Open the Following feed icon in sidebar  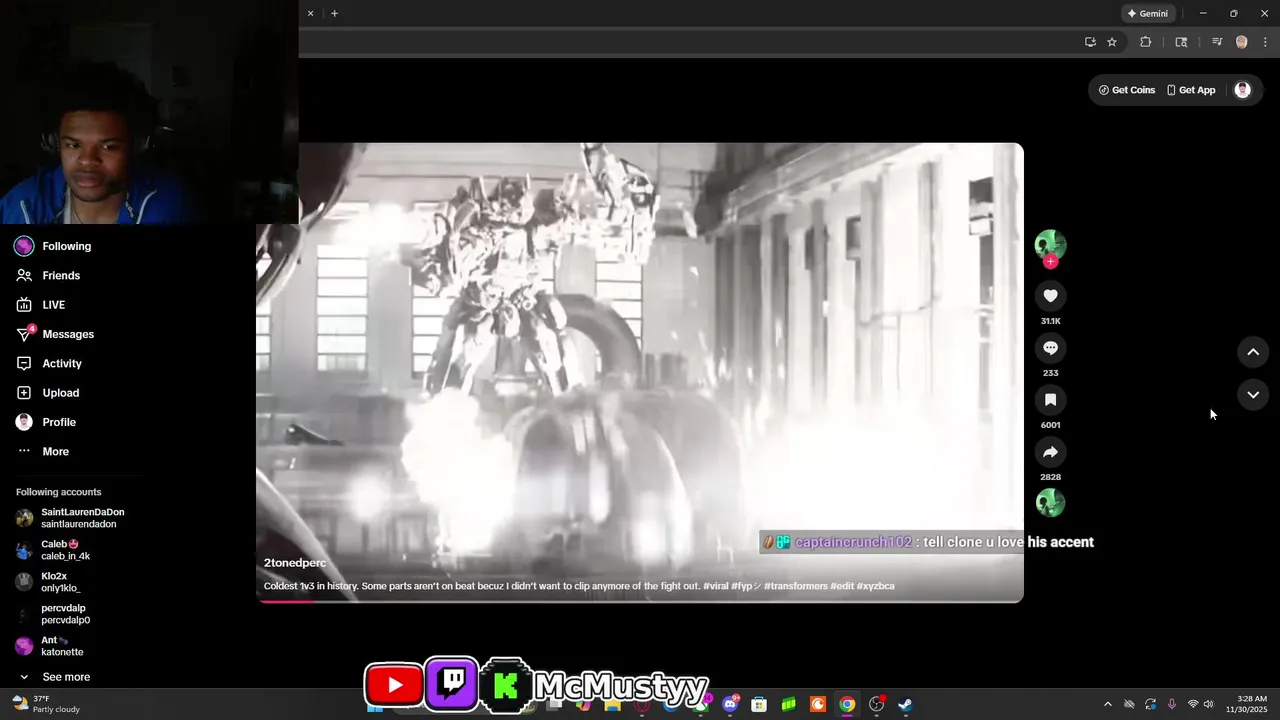[x=24, y=246]
